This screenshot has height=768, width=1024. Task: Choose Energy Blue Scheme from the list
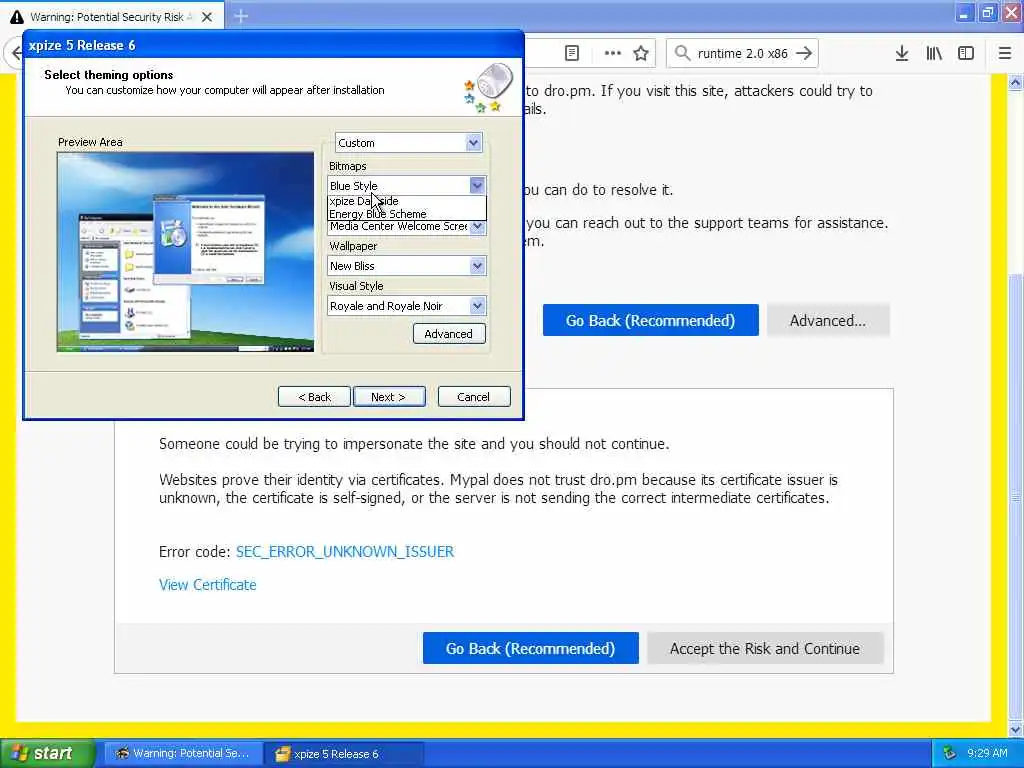click(406, 214)
